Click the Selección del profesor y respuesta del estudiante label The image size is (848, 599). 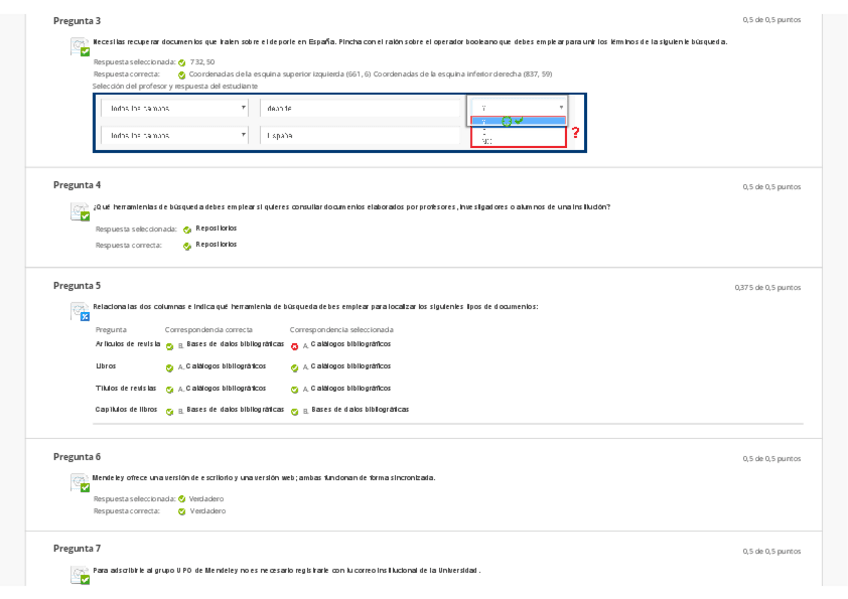pyautogui.click(x=175, y=86)
